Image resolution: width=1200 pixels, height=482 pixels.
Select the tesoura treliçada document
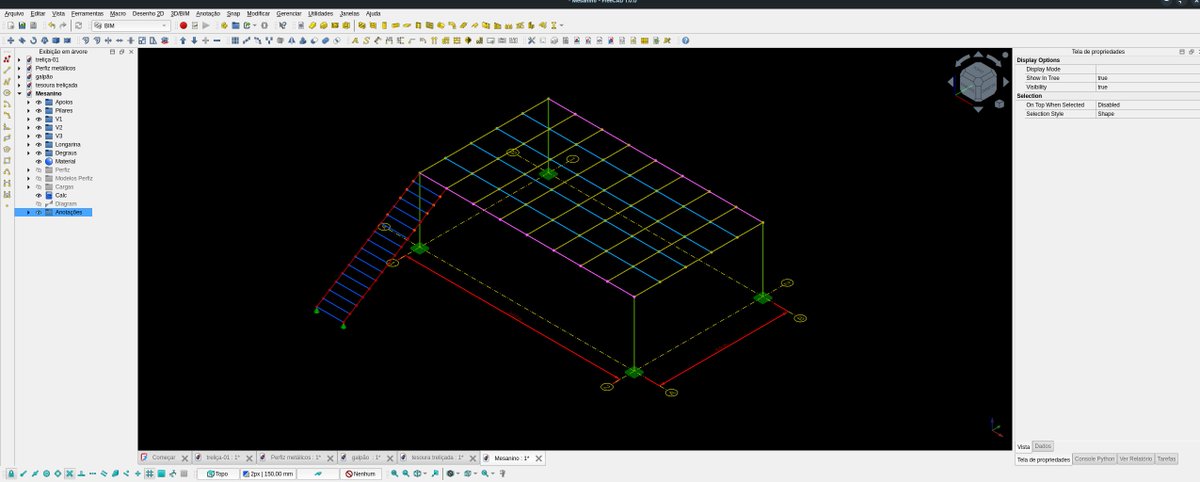[x=56, y=85]
